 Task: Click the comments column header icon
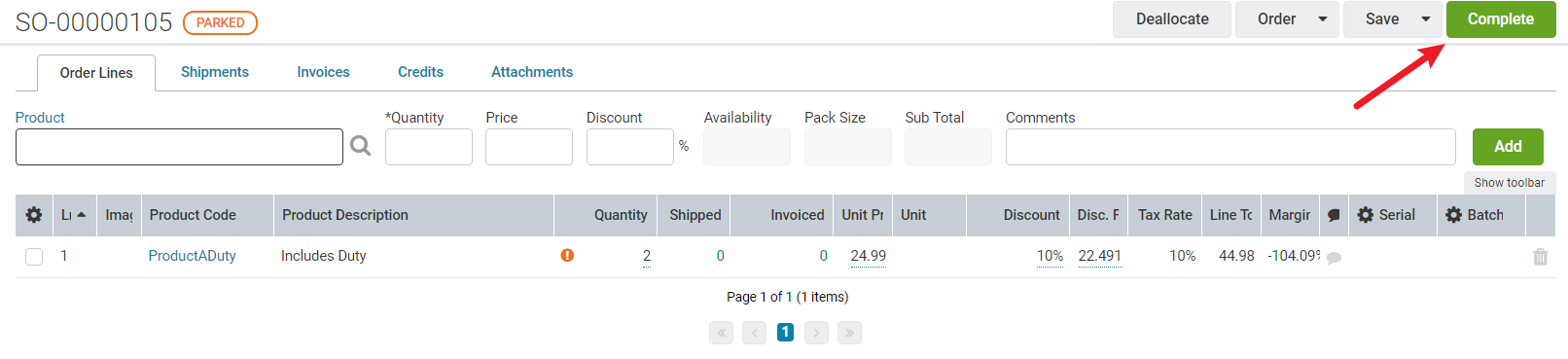pos(1335,215)
